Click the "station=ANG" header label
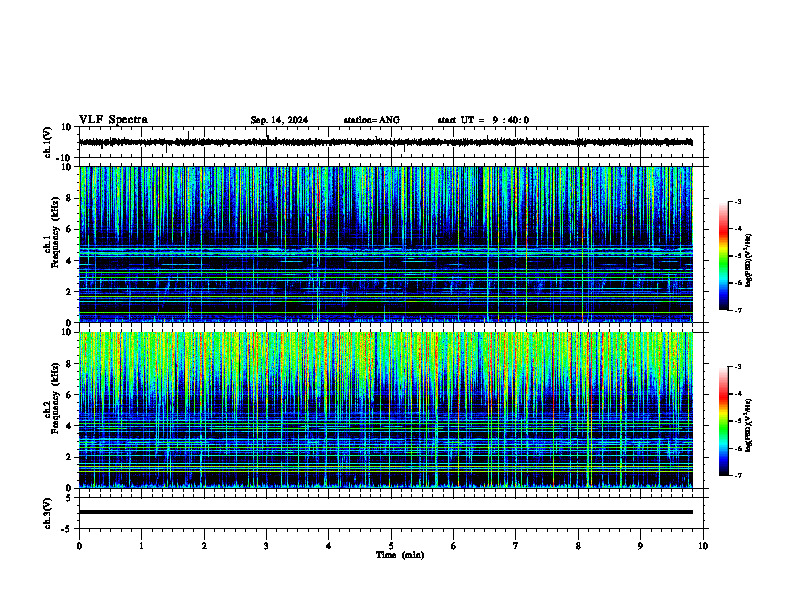Viewport: 792px width, 612px height. click(372, 120)
